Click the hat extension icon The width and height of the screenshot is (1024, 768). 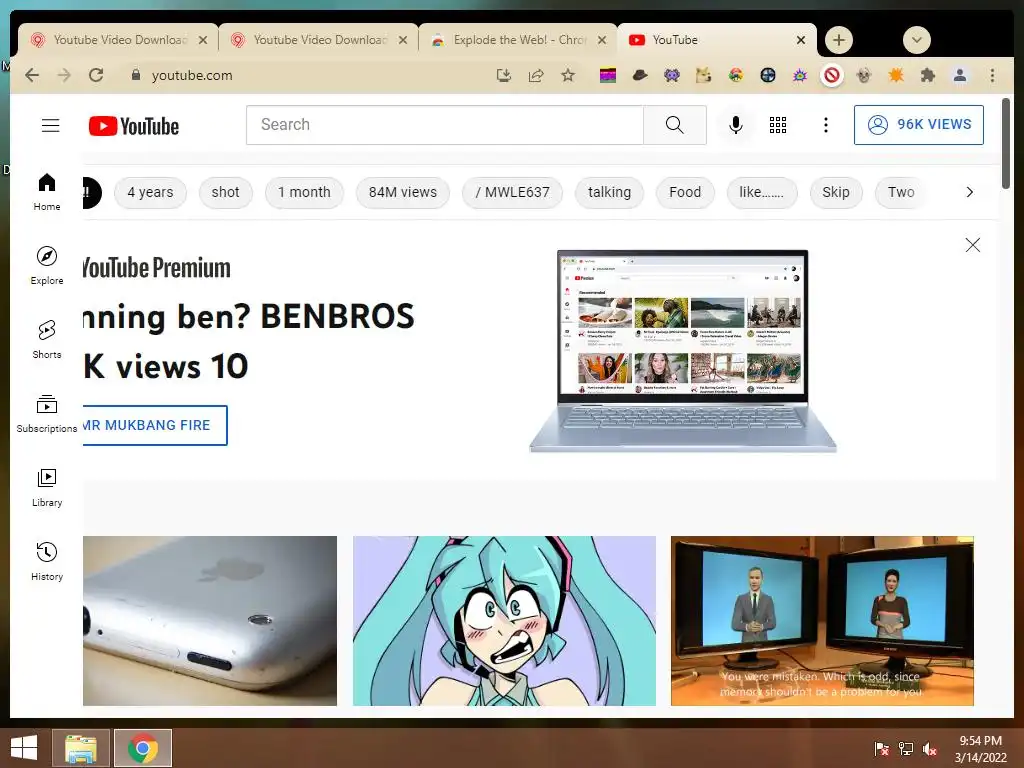click(640, 75)
